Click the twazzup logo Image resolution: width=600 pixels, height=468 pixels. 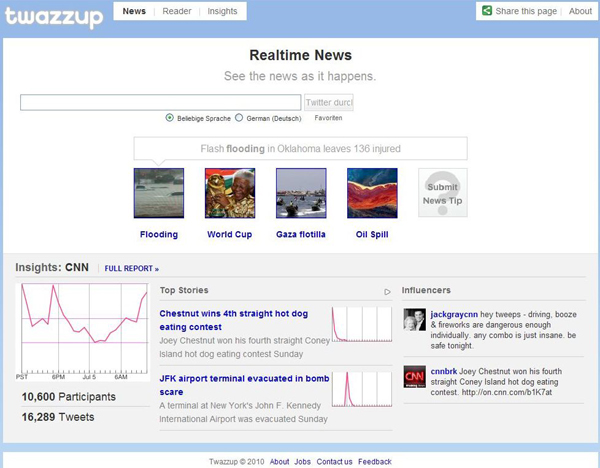(54, 17)
